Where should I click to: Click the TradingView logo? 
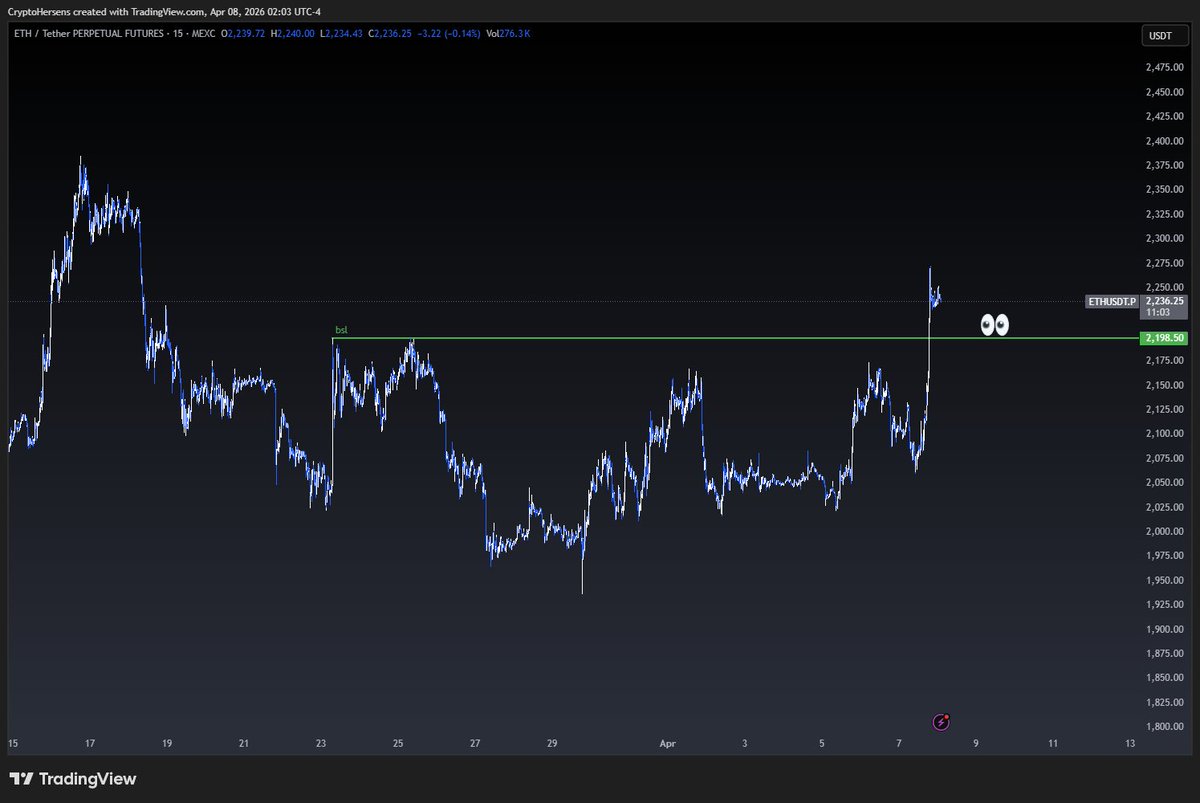(72, 779)
